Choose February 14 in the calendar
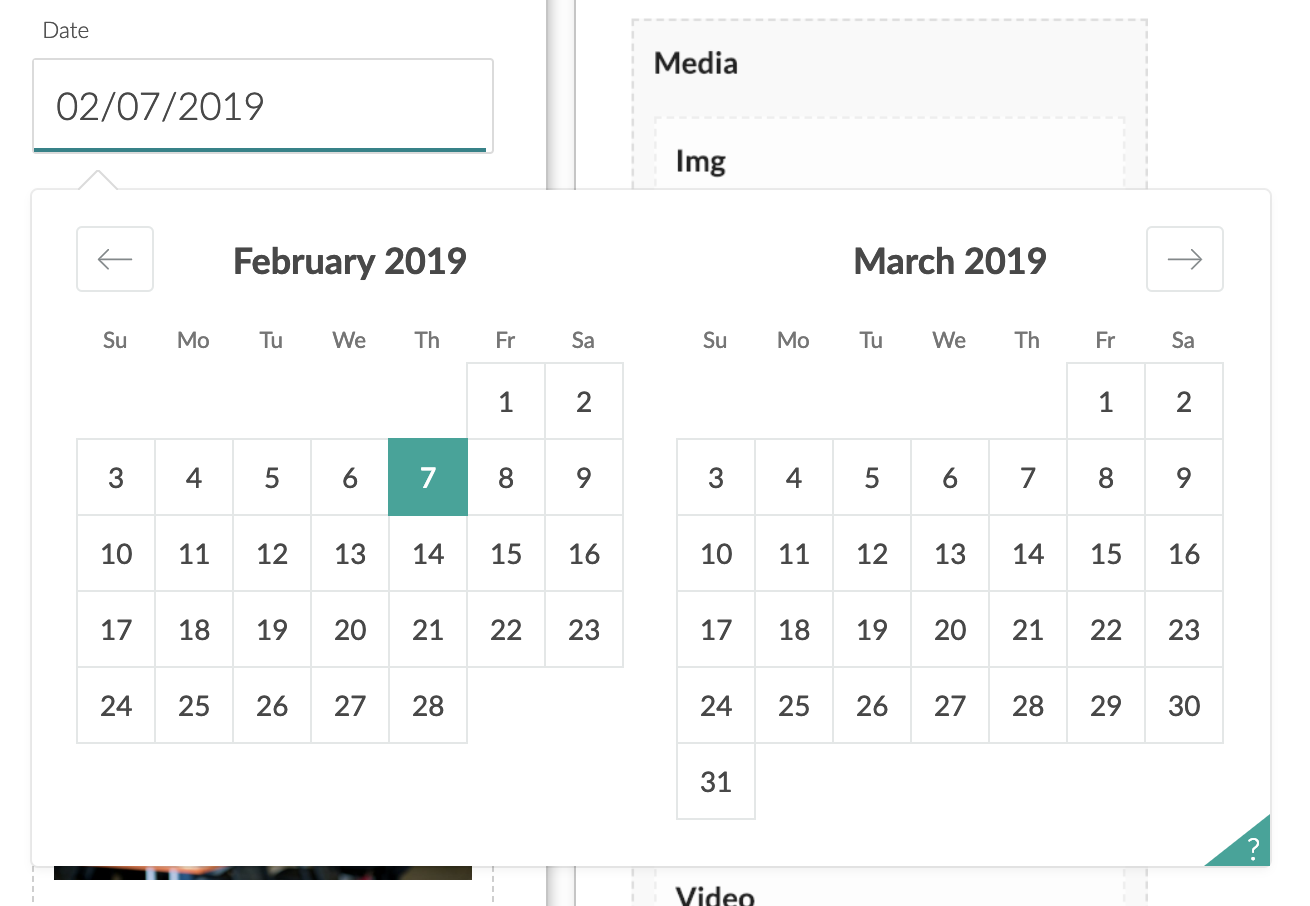The width and height of the screenshot is (1310, 906). (428, 553)
